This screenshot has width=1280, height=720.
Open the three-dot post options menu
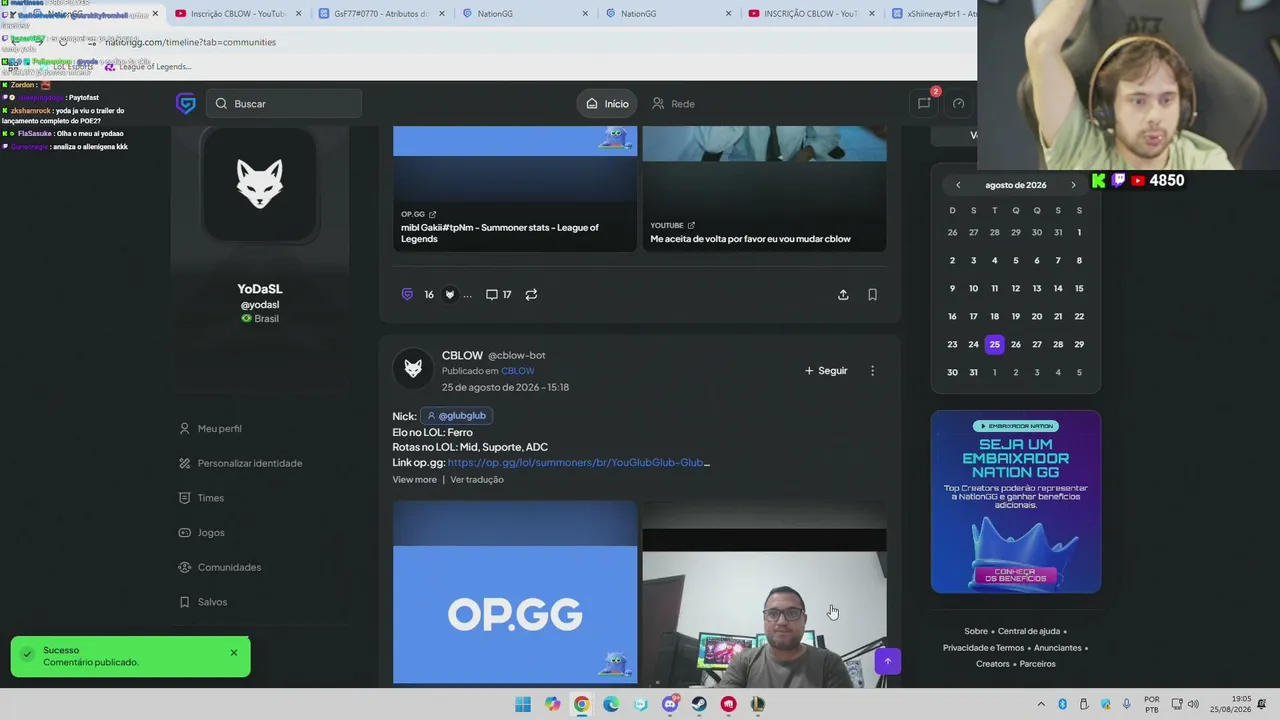[872, 371]
